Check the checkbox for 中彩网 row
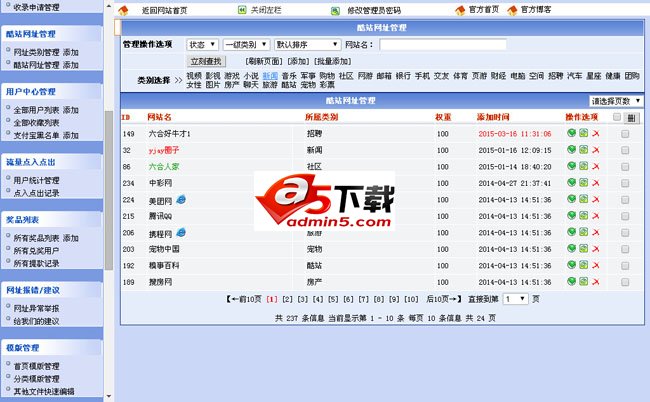 625,183
